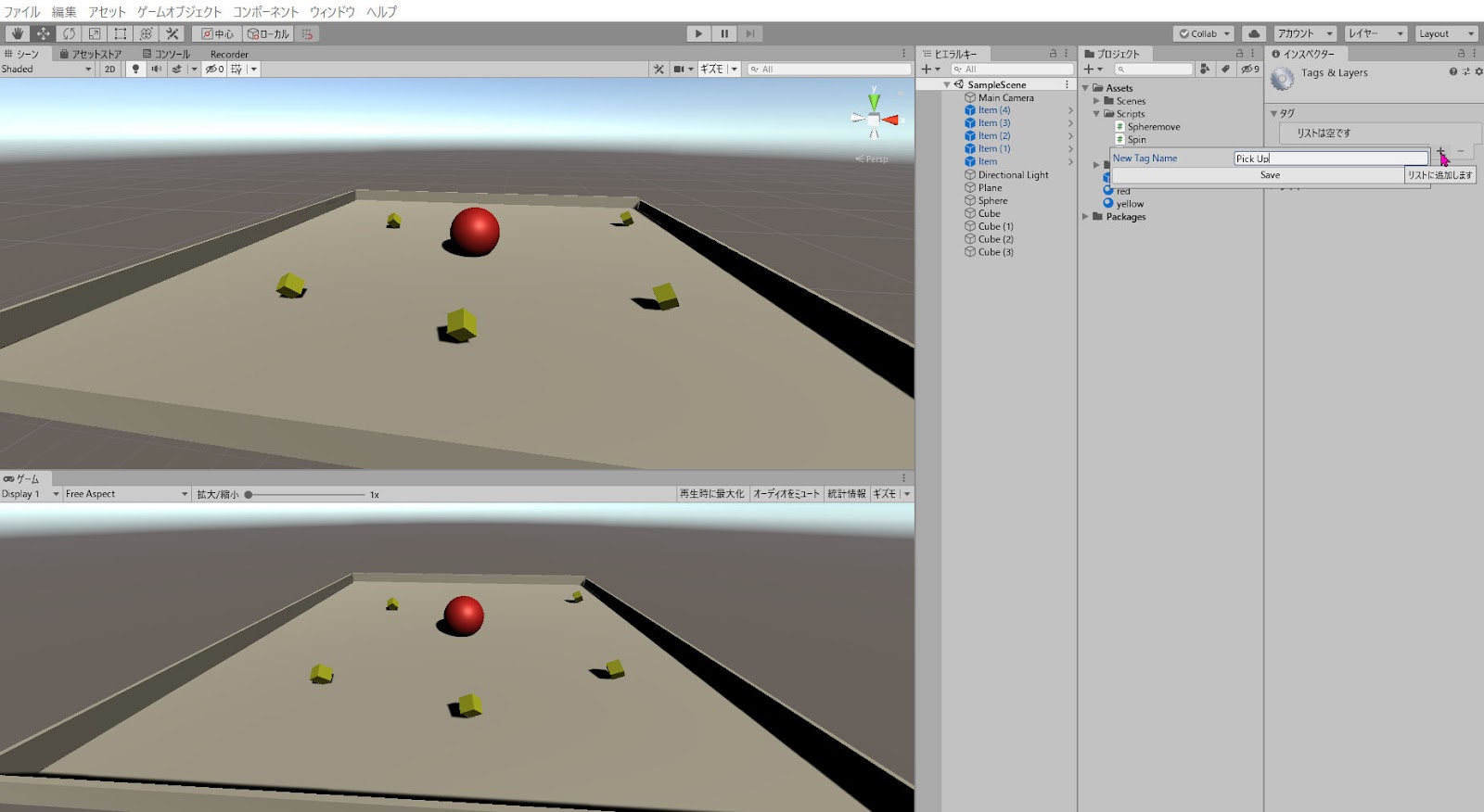Select Directional Light in hierarchy
This screenshot has width=1484, height=812.
pyautogui.click(x=1013, y=175)
